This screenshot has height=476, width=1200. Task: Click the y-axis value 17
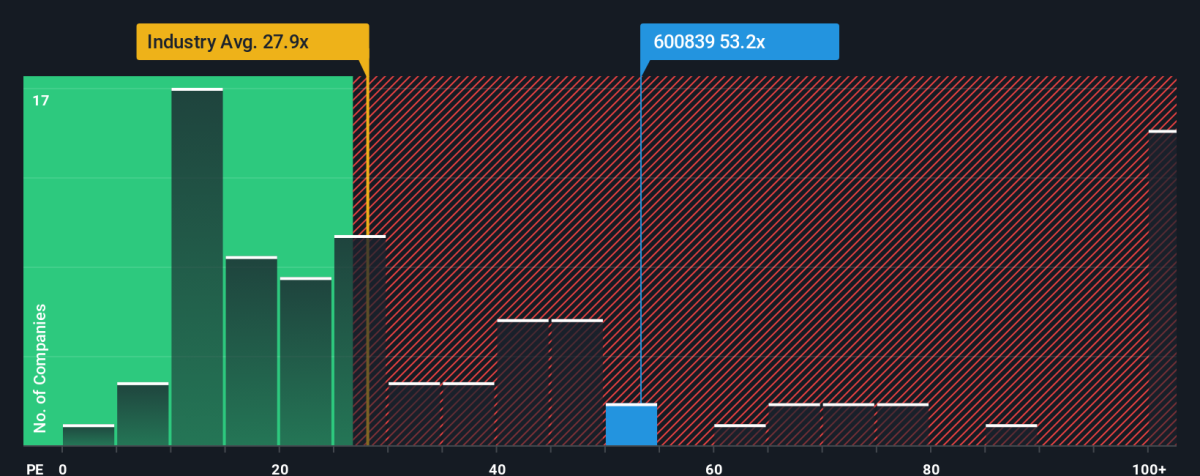point(40,100)
